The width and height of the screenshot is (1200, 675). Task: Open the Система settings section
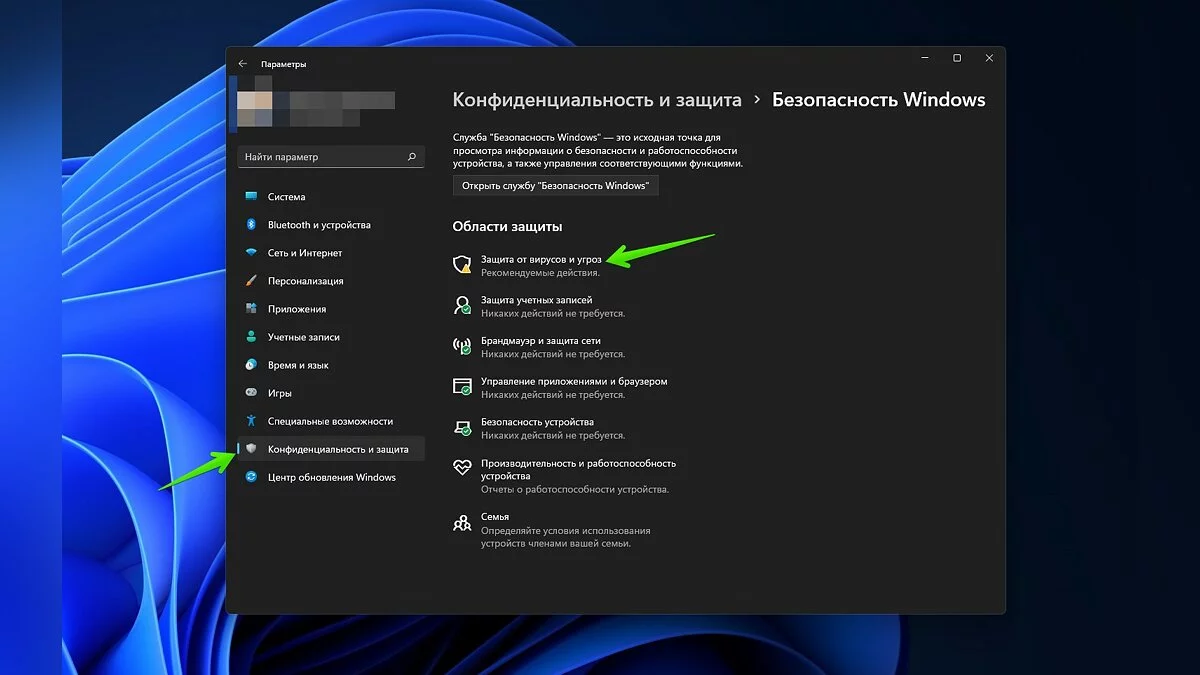pos(331,197)
